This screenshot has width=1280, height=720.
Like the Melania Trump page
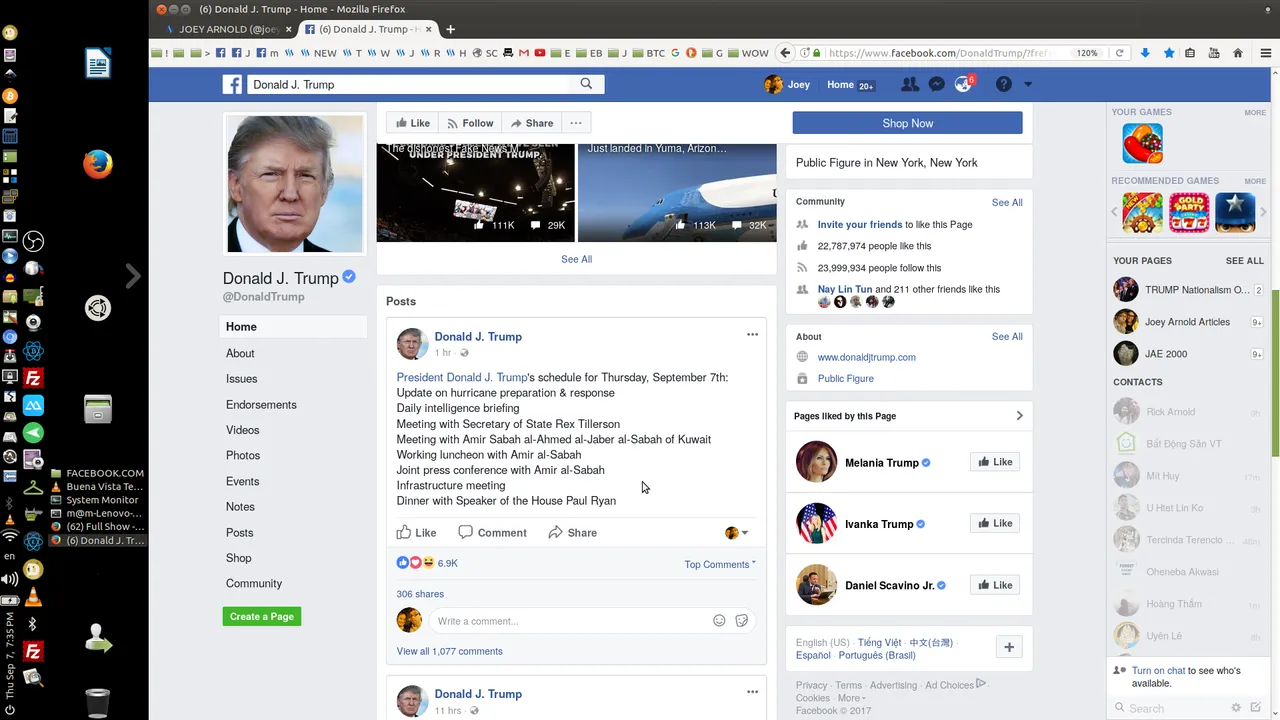tap(995, 462)
